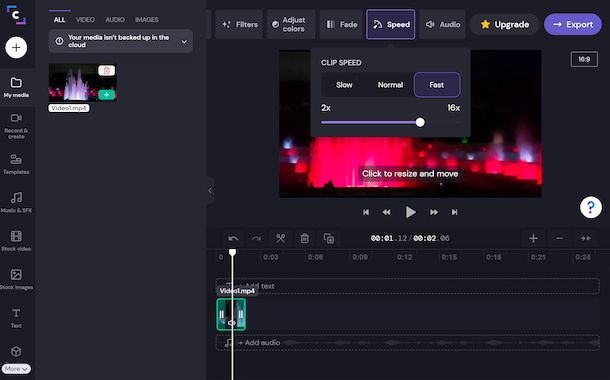Switch to the AUDIO media tab

[115, 19]
